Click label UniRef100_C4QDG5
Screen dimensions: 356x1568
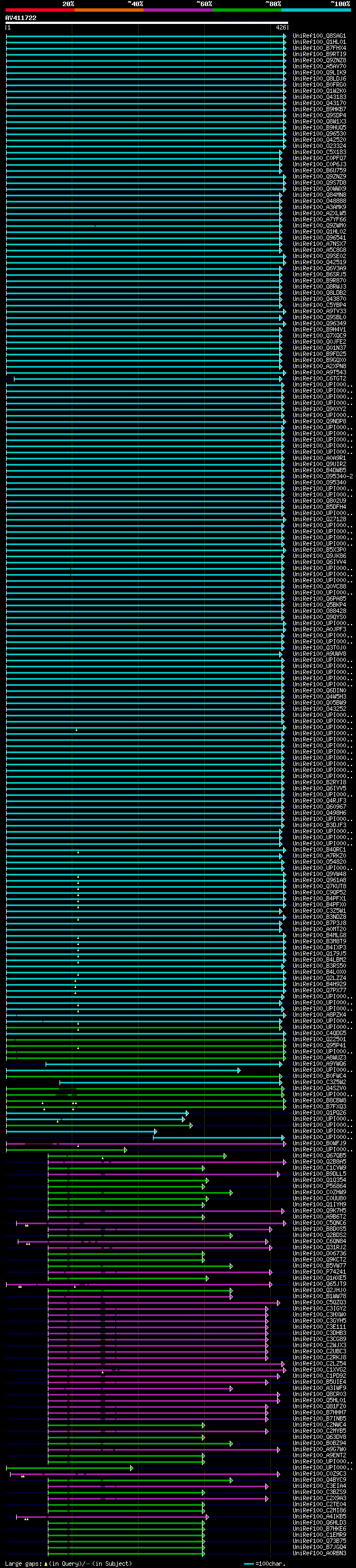[x=319, y=1033]
